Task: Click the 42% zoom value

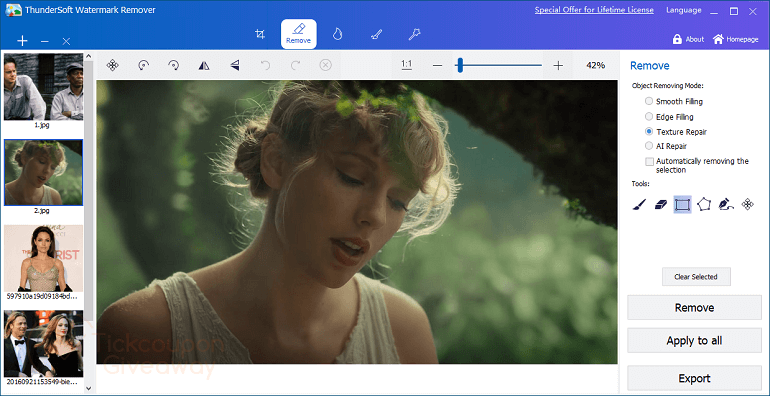Action: (595, 65)
